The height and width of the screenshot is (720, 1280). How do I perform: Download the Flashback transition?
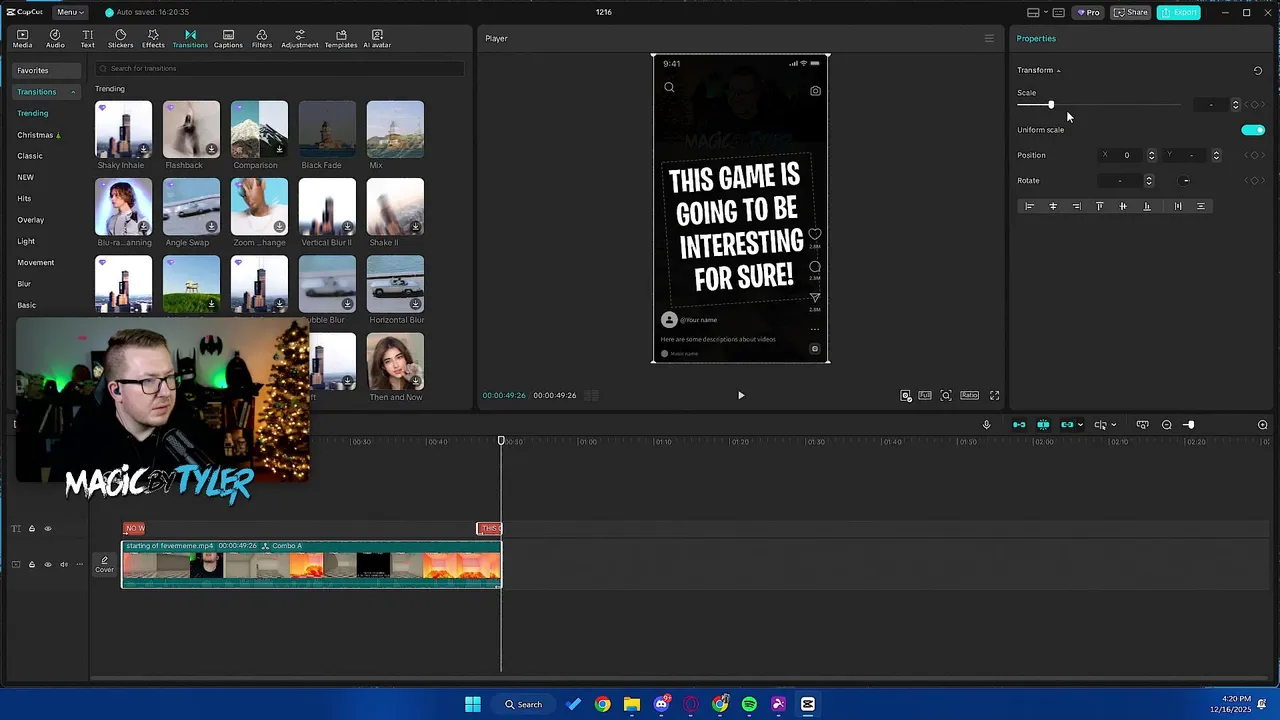point(211,149)
